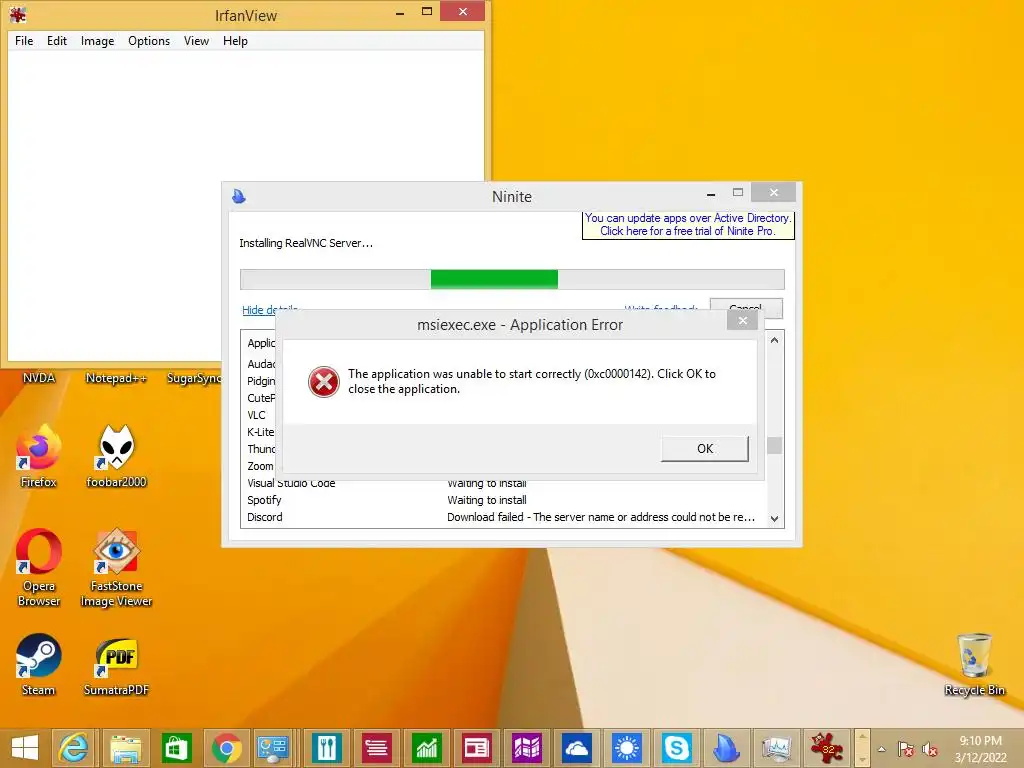Click the Hide details link in Ninite
Image resolution: width=1024 pixels, height=768 pixels.
pyautogui.click(x=258, y=310)
